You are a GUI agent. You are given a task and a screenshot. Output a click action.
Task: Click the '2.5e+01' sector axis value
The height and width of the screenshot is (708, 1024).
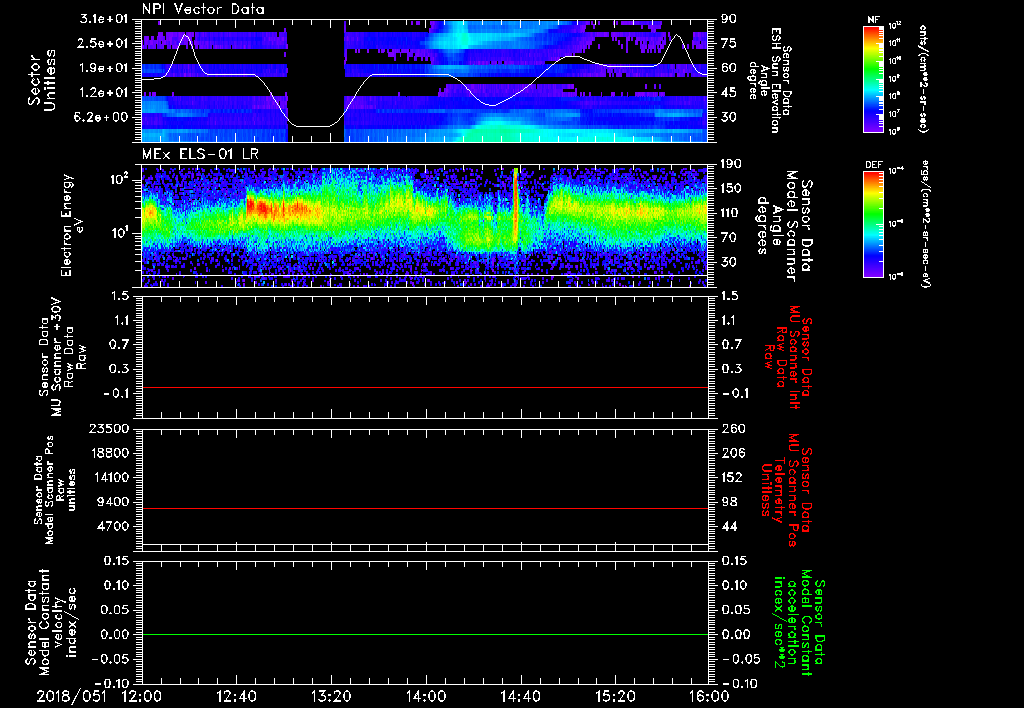[104, 43]
